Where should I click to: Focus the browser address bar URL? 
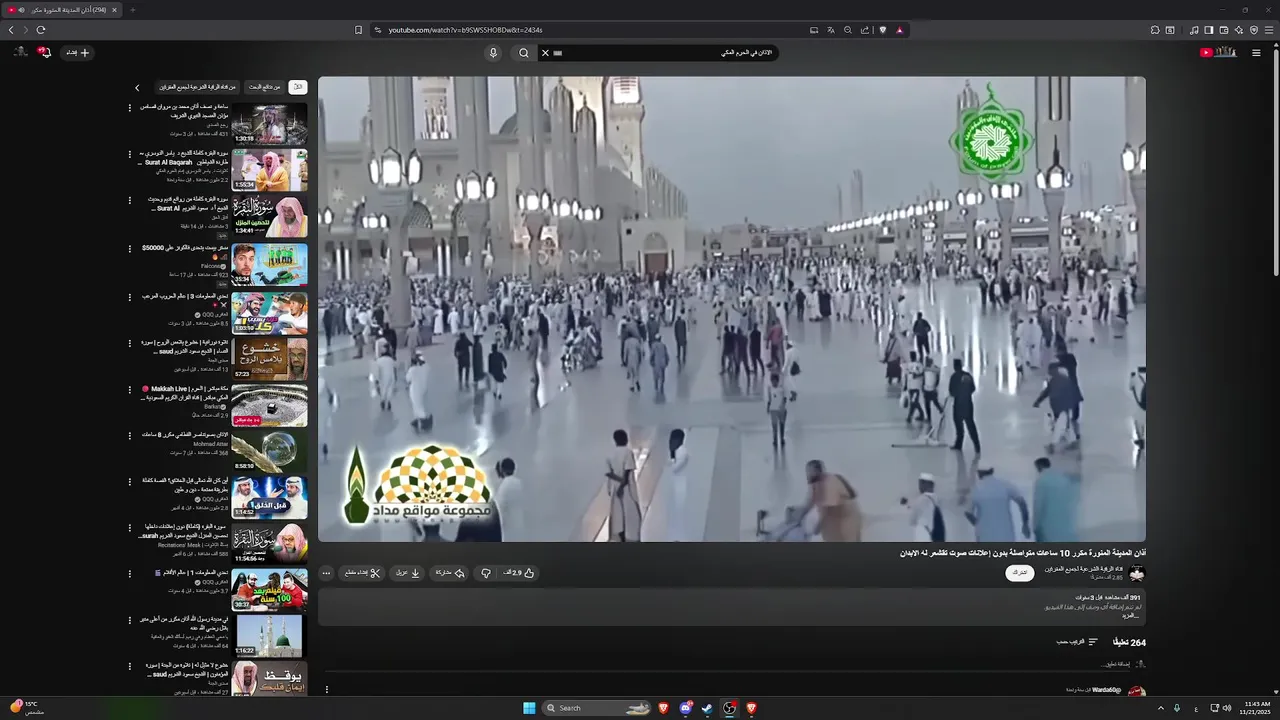click(465, 30)
